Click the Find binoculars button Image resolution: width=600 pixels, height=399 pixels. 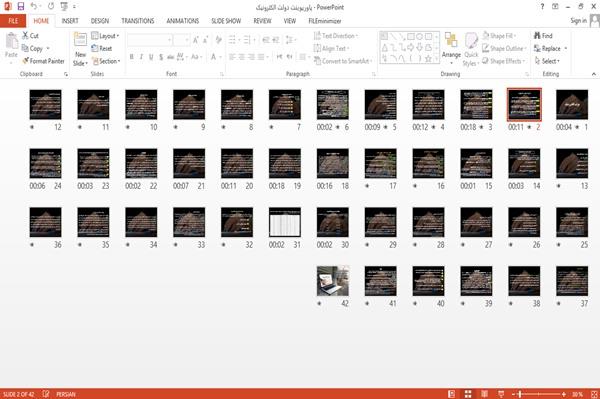tap(543, 36)
